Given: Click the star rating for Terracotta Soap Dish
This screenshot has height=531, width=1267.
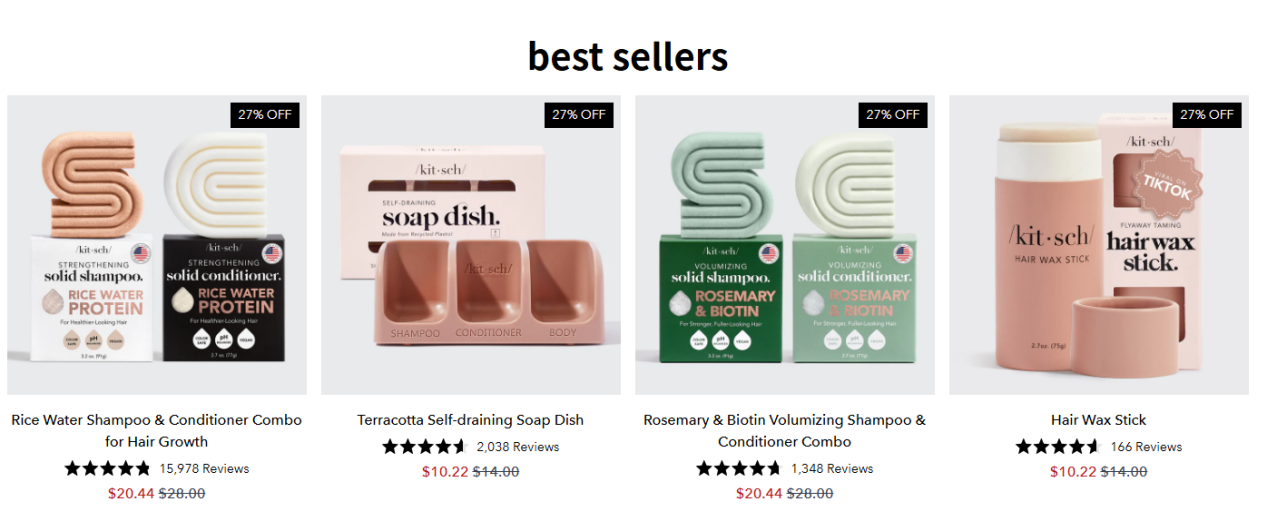Looking at the screenshot, I should pos(424,447).
